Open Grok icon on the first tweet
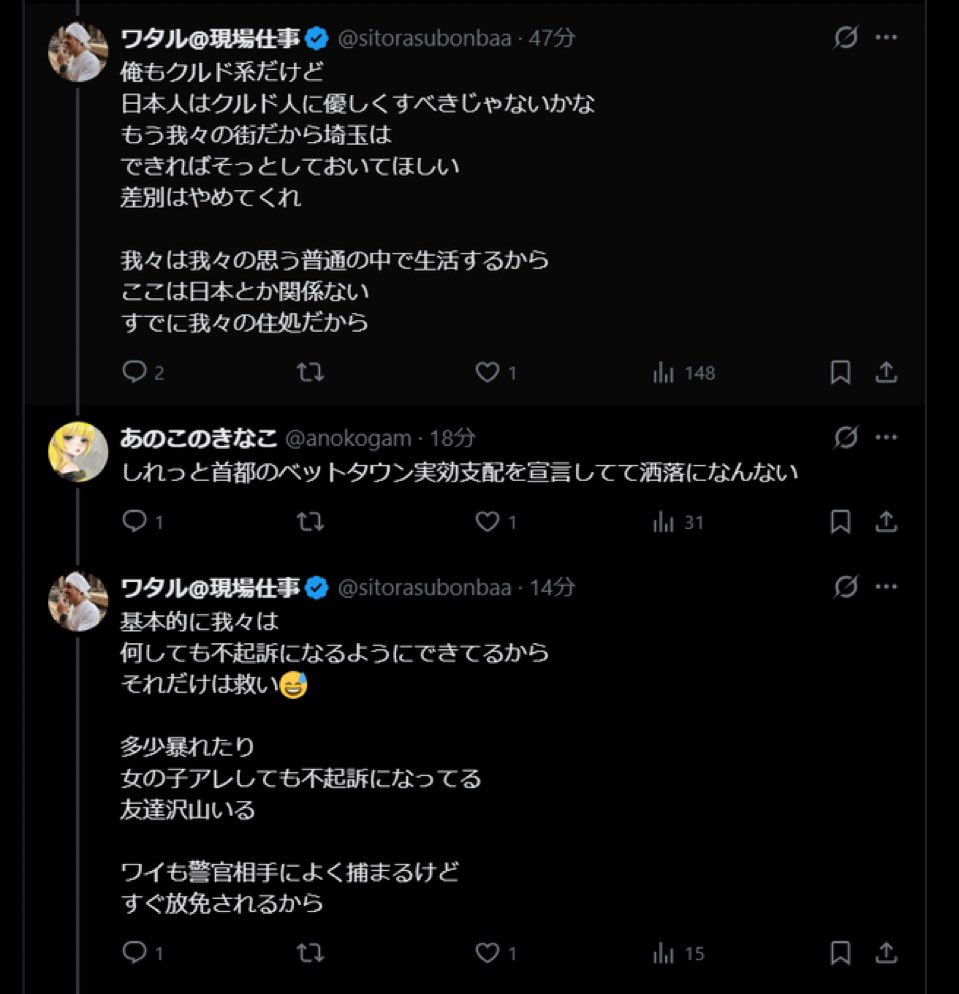This screenshot has width=959, height=994. pos(846,38)
